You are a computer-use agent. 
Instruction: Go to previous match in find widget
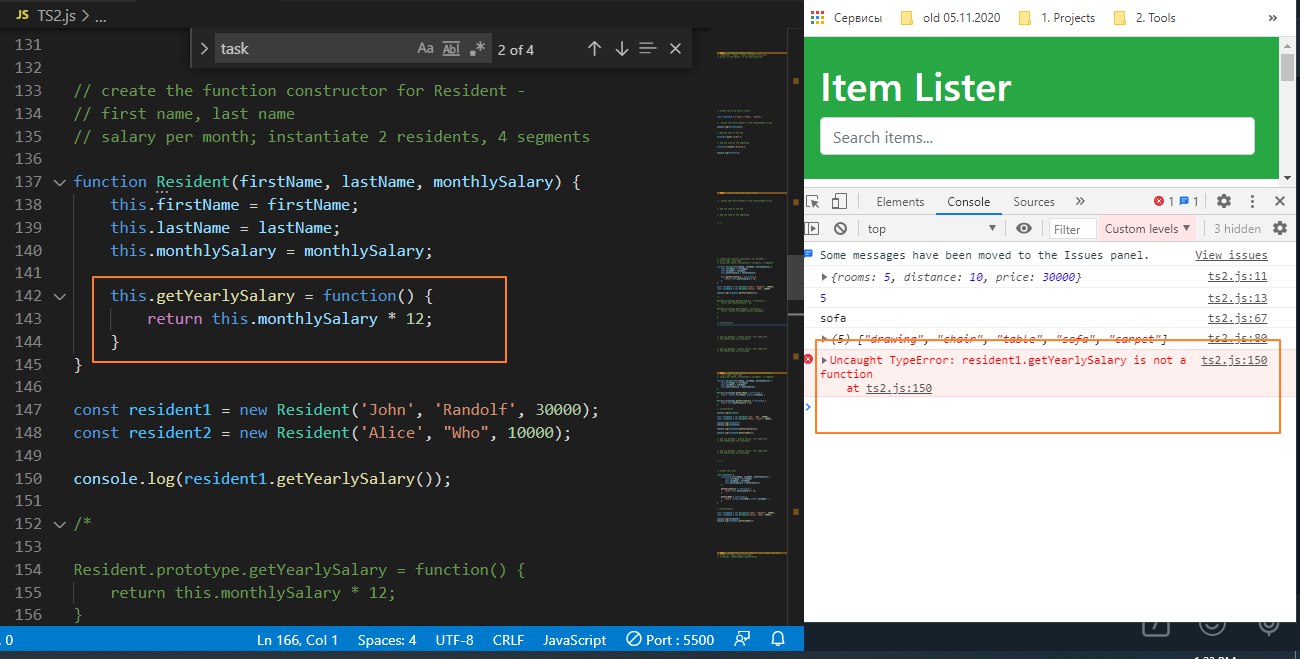(x=594, y=49)
